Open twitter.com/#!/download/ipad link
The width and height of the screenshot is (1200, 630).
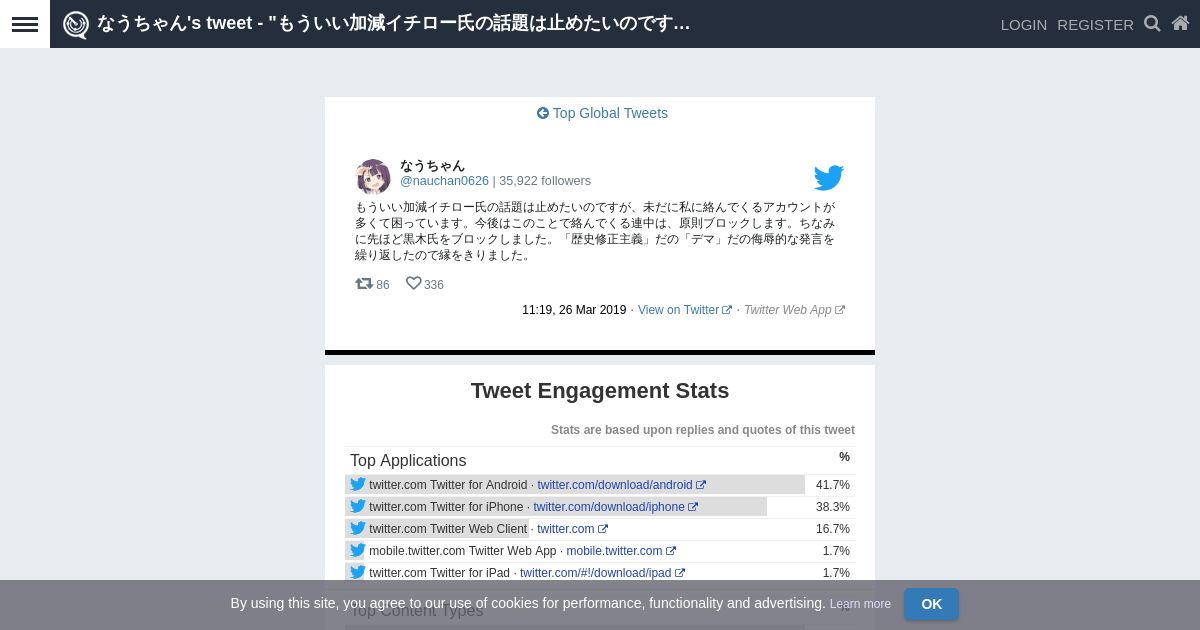click(x=602, y=573)
